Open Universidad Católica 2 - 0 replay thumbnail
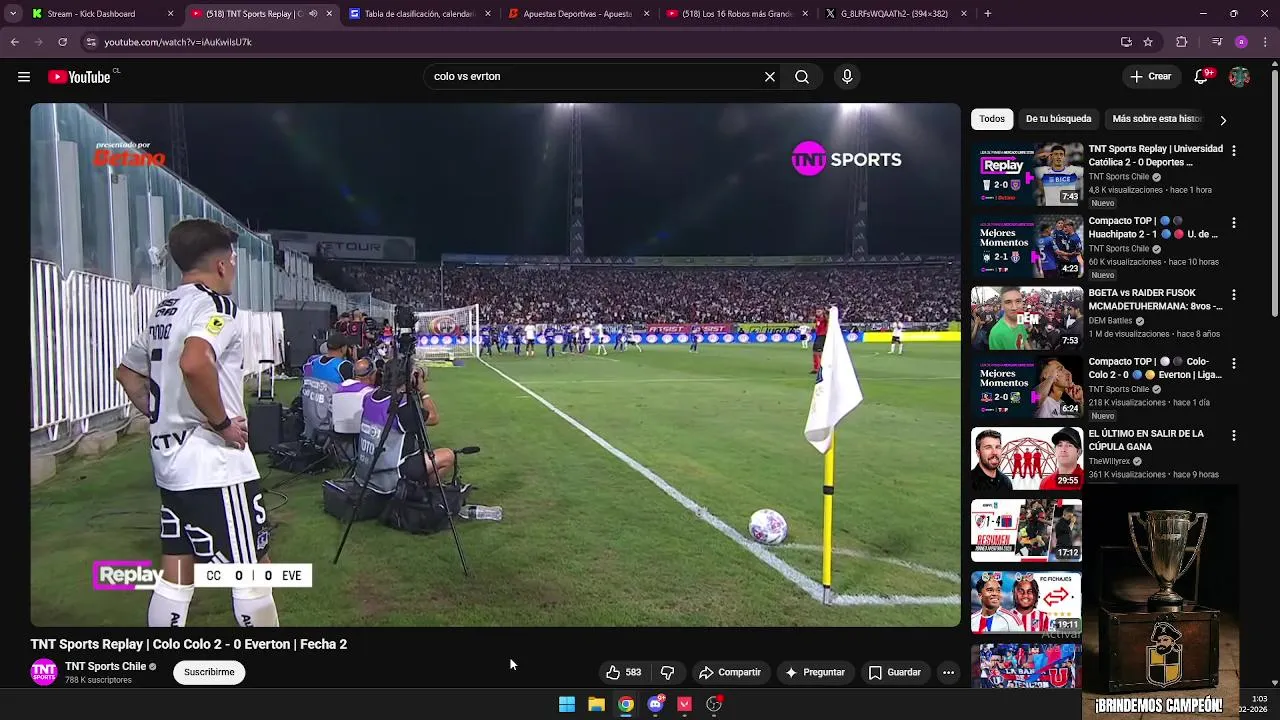 click(1026, 174)
